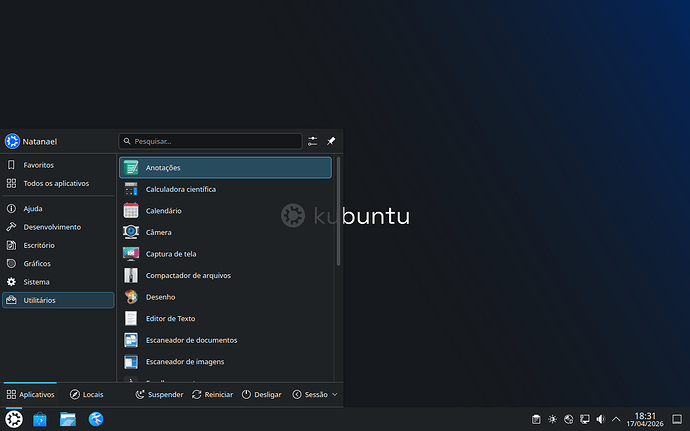Click the show desktop button
690x431 pixels.
point(677,420)
